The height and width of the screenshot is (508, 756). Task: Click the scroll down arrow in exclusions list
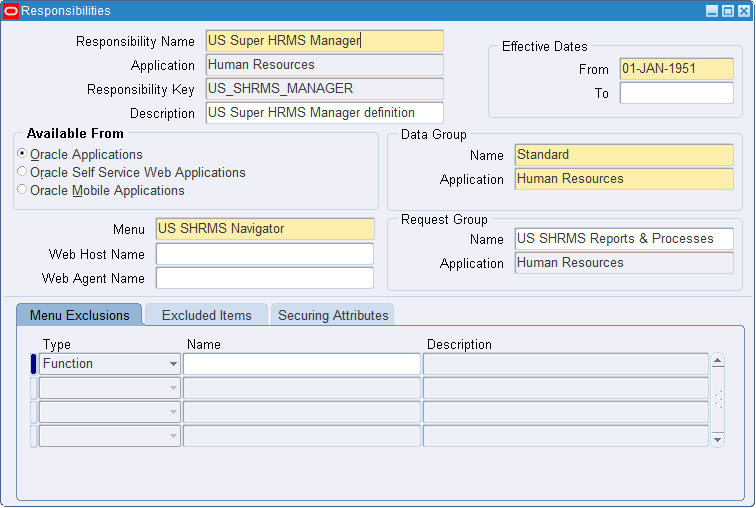coord(717,439)
